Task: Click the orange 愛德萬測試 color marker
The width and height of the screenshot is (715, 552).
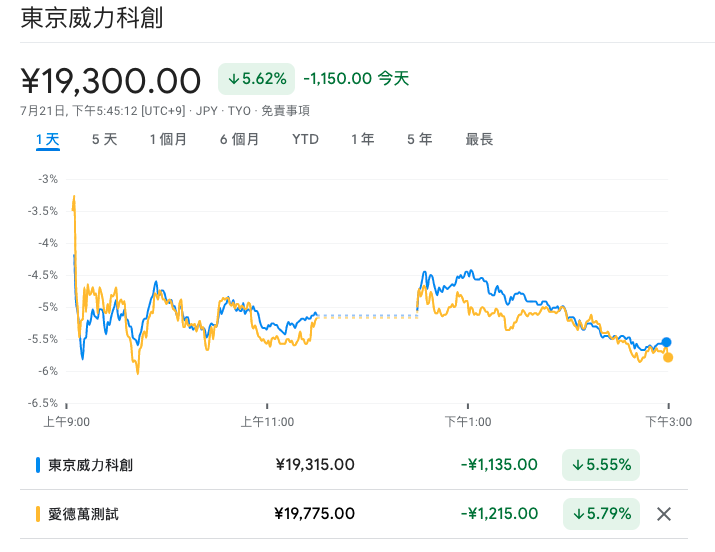Action: point(38,514)
